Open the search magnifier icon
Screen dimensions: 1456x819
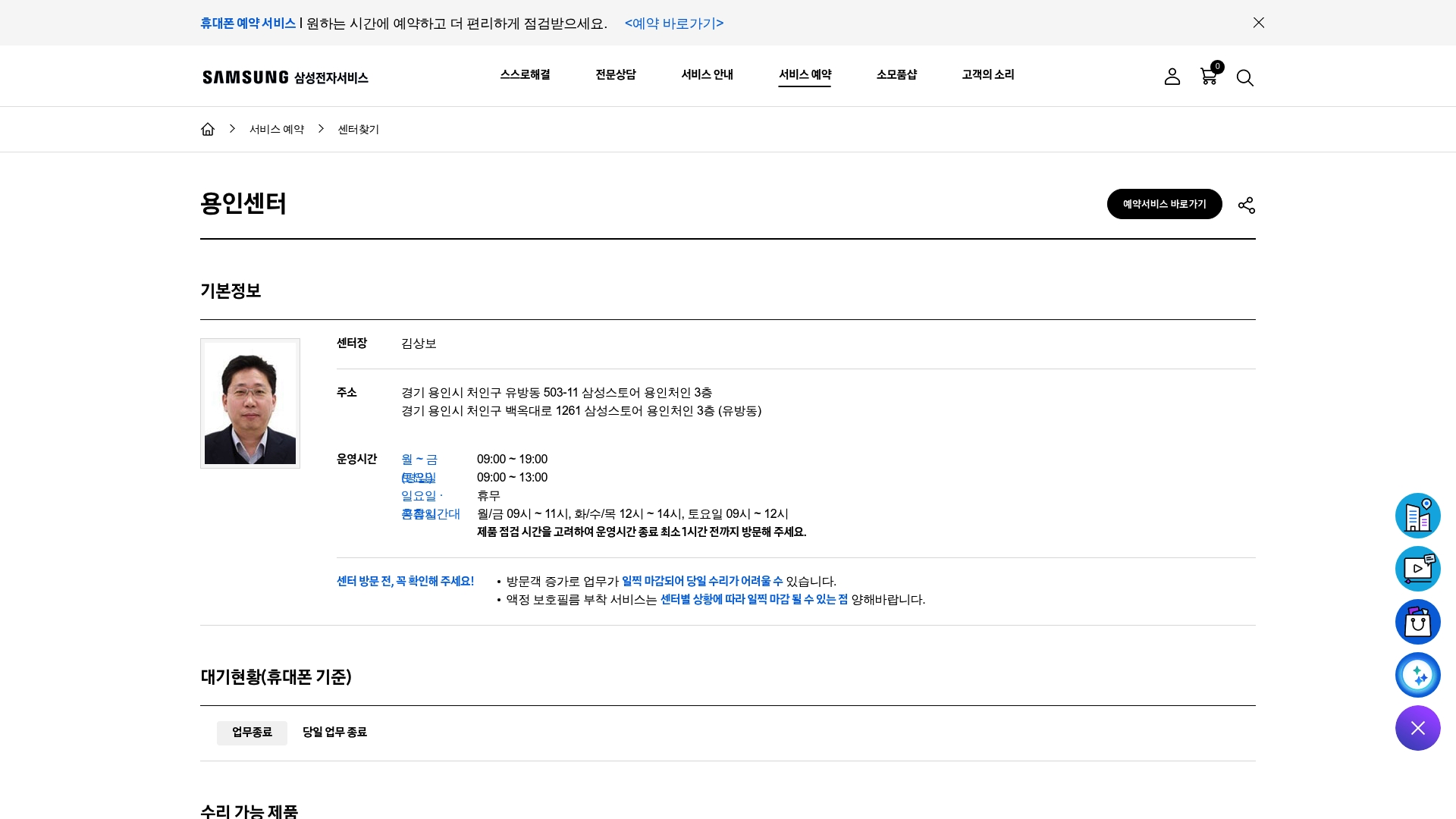[x=1244, y=77]
